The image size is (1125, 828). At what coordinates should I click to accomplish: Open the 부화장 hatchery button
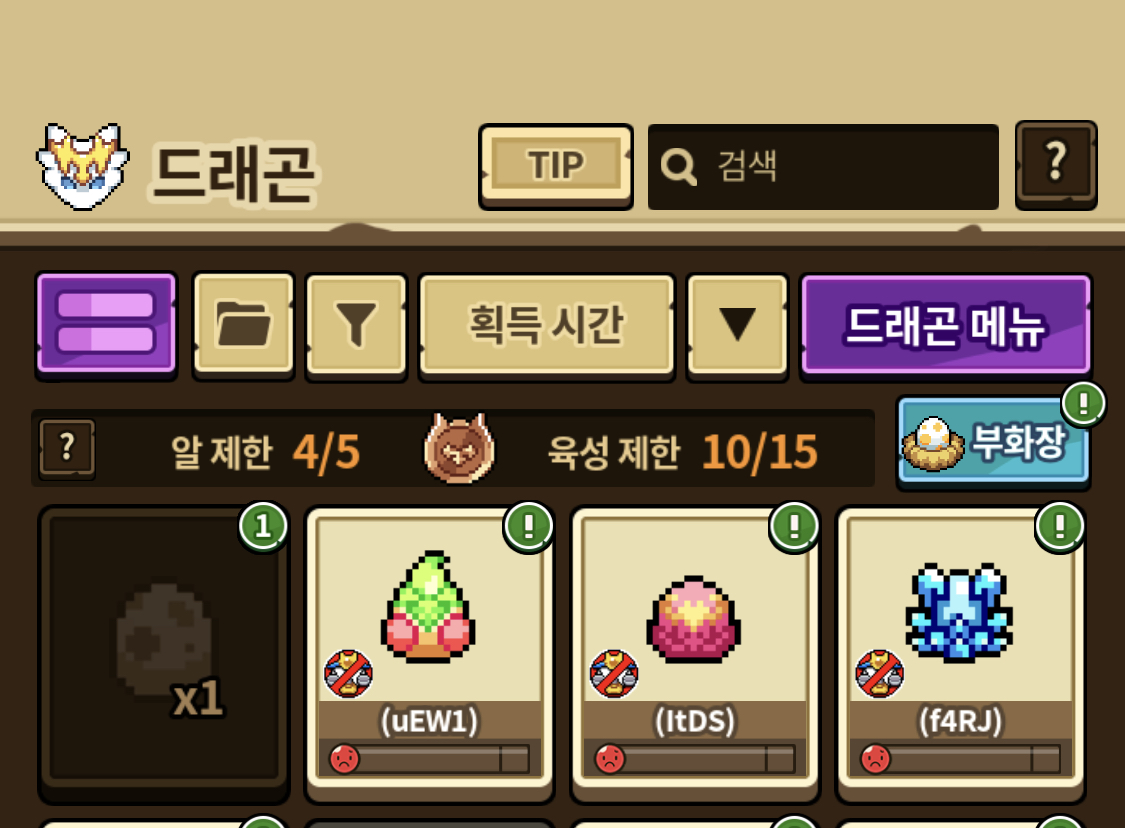point(994,441)
